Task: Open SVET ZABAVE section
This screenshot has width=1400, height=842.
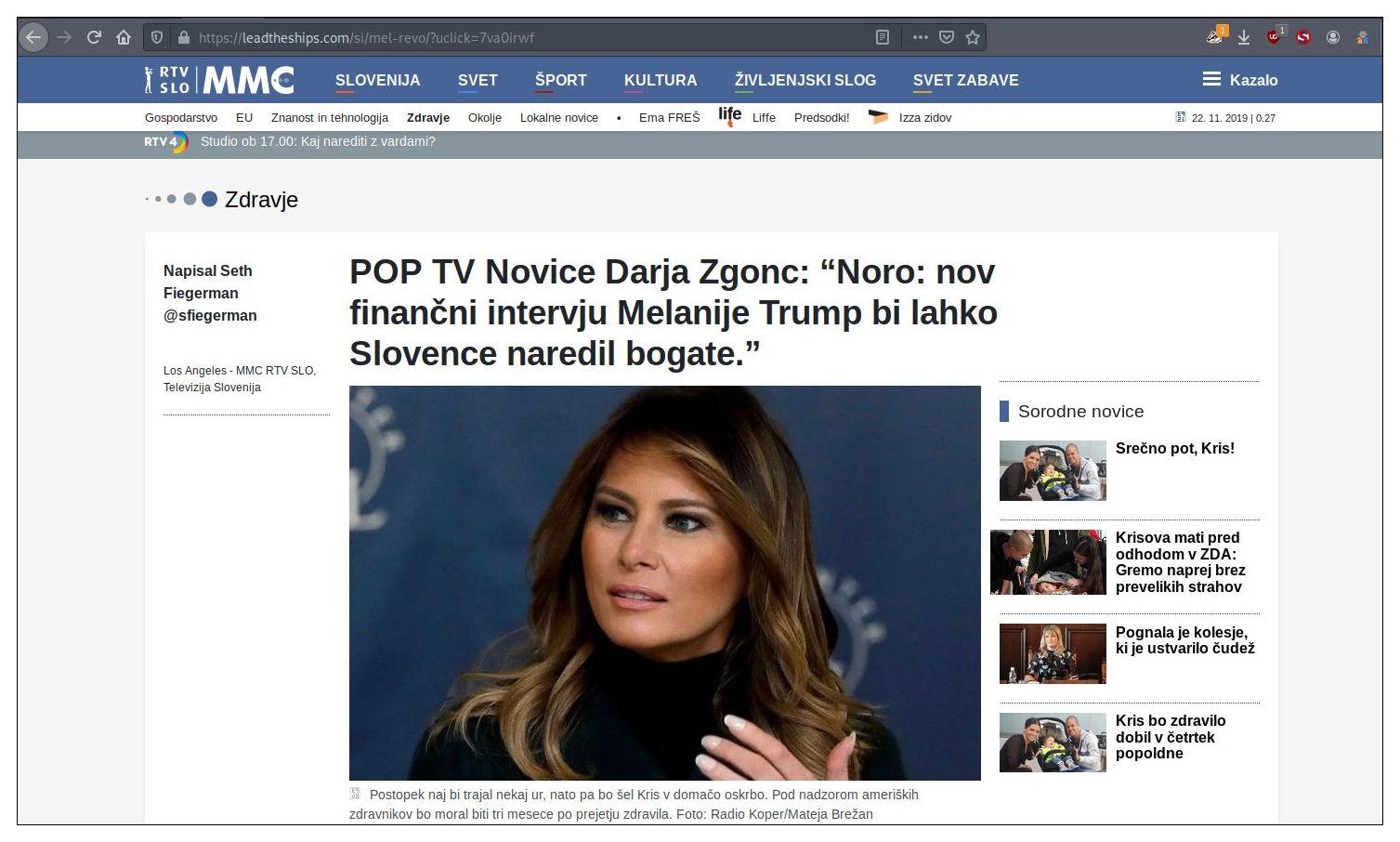Action: 965,80
